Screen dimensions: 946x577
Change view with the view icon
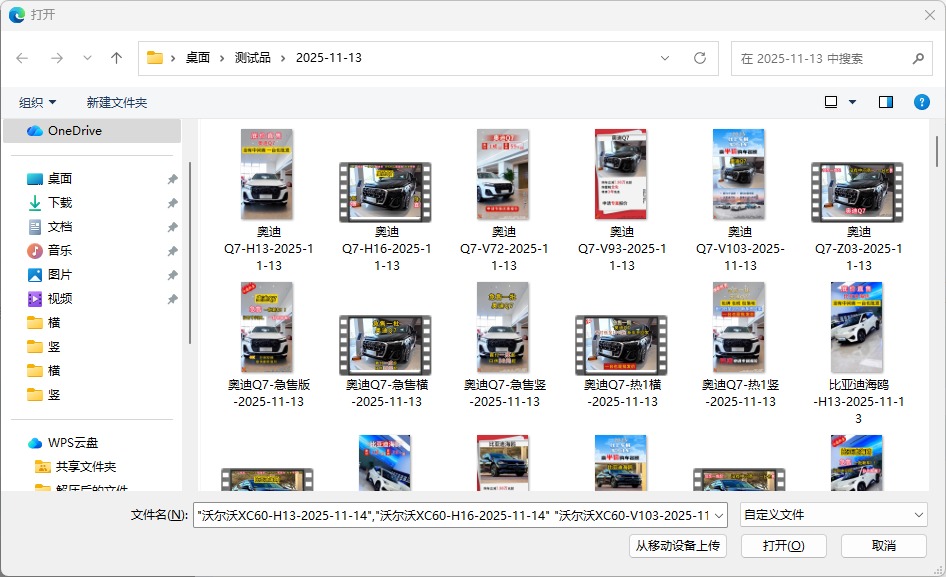(831, 102)
